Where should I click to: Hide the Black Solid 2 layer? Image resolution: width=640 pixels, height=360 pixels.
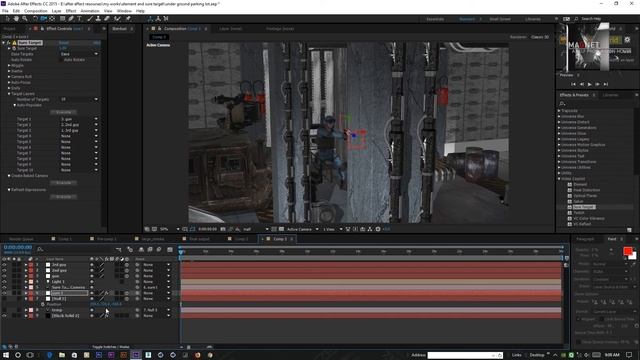[x=4, y=316]
